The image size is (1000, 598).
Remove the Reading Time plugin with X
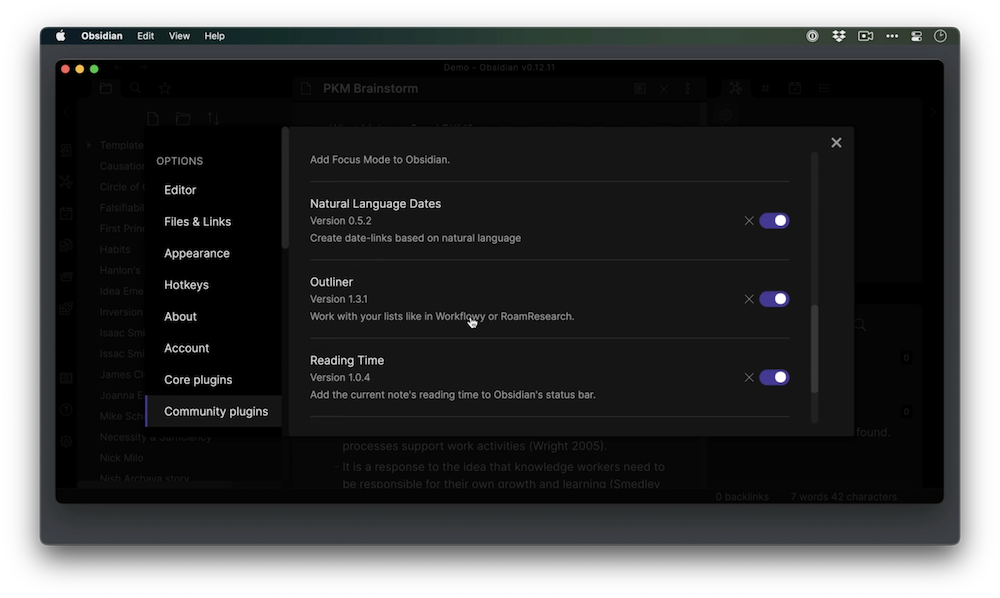tap(749, 377)
